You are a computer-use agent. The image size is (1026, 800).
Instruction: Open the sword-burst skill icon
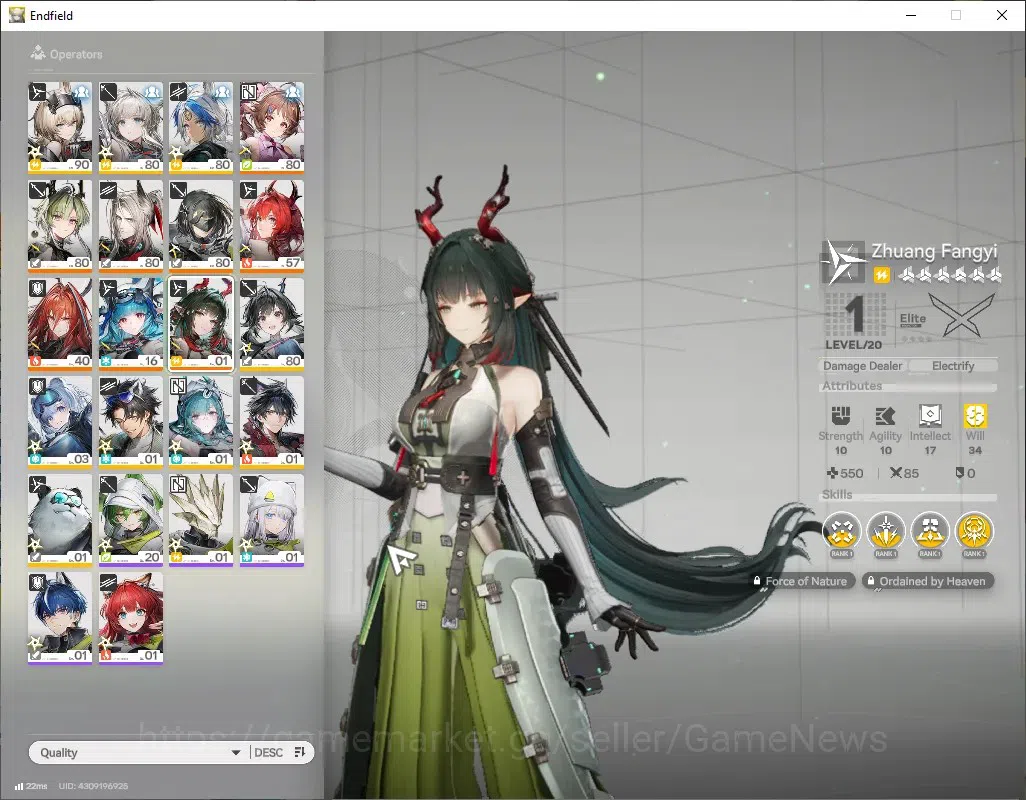point(885,532)
